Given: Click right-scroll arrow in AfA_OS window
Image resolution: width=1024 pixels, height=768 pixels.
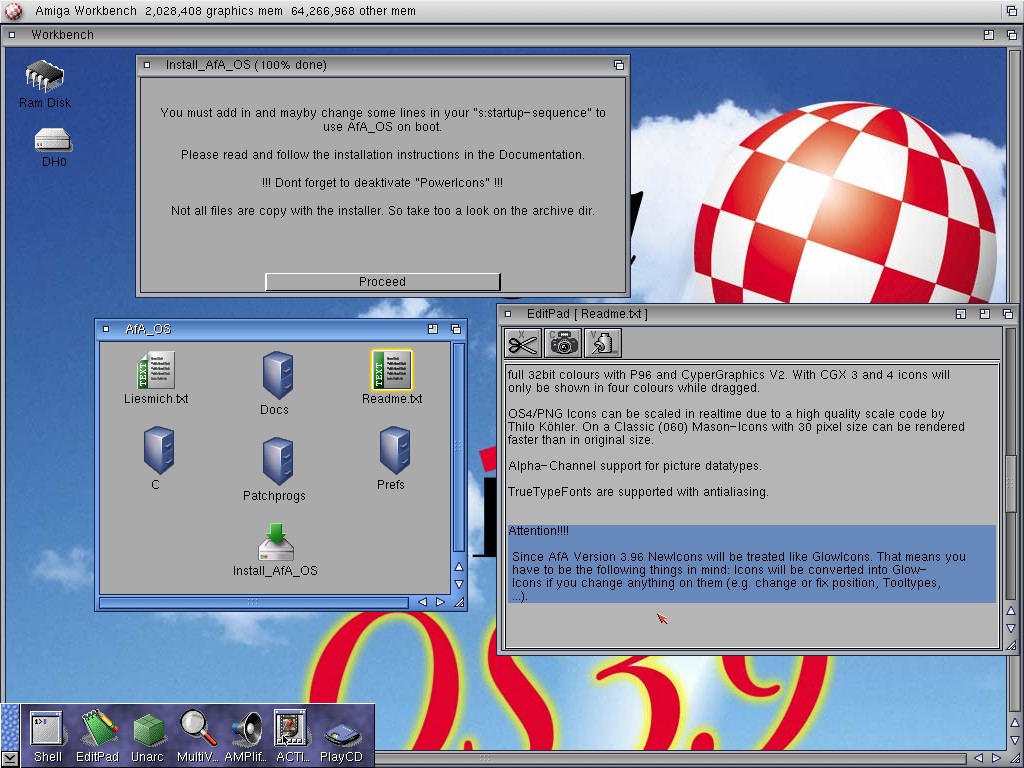Looking at the screenshot, I should point(440,602).
